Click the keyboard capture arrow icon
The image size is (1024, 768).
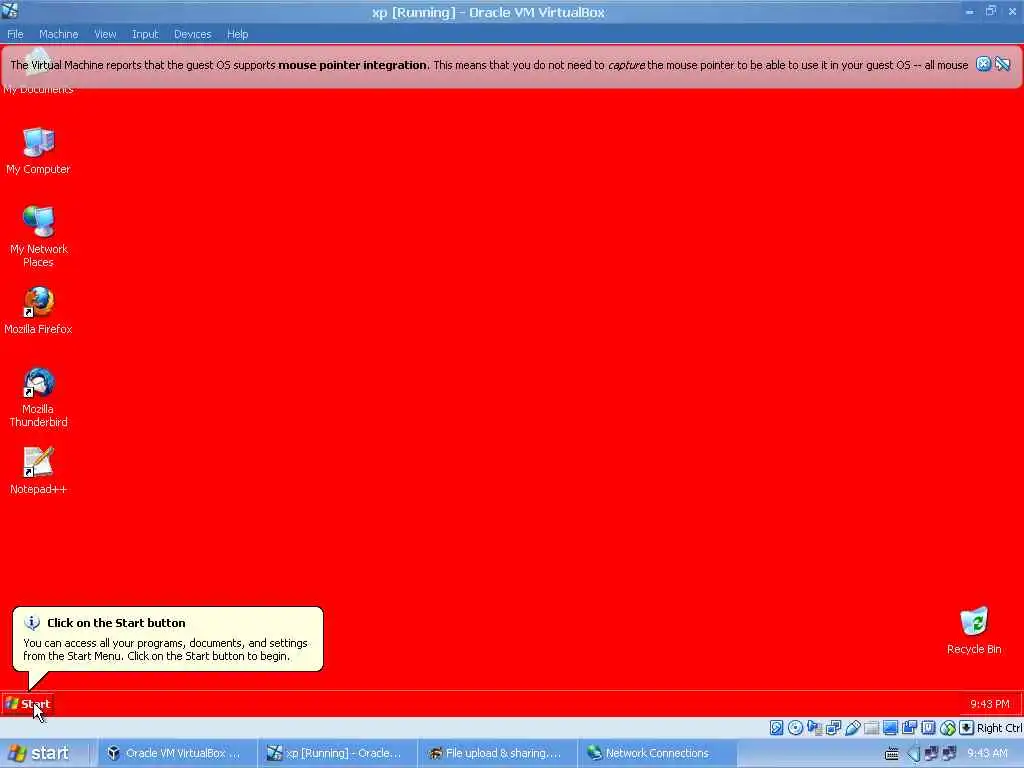(967, 728)
